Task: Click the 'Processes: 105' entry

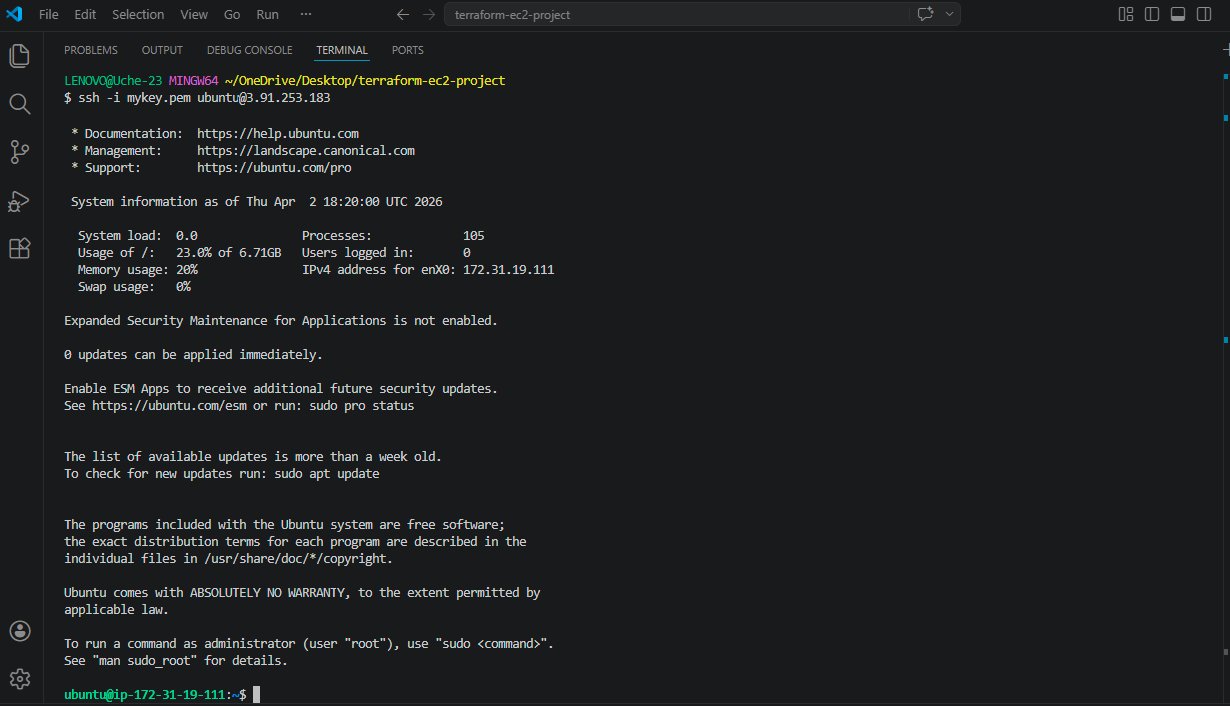Action: [393, 236]
